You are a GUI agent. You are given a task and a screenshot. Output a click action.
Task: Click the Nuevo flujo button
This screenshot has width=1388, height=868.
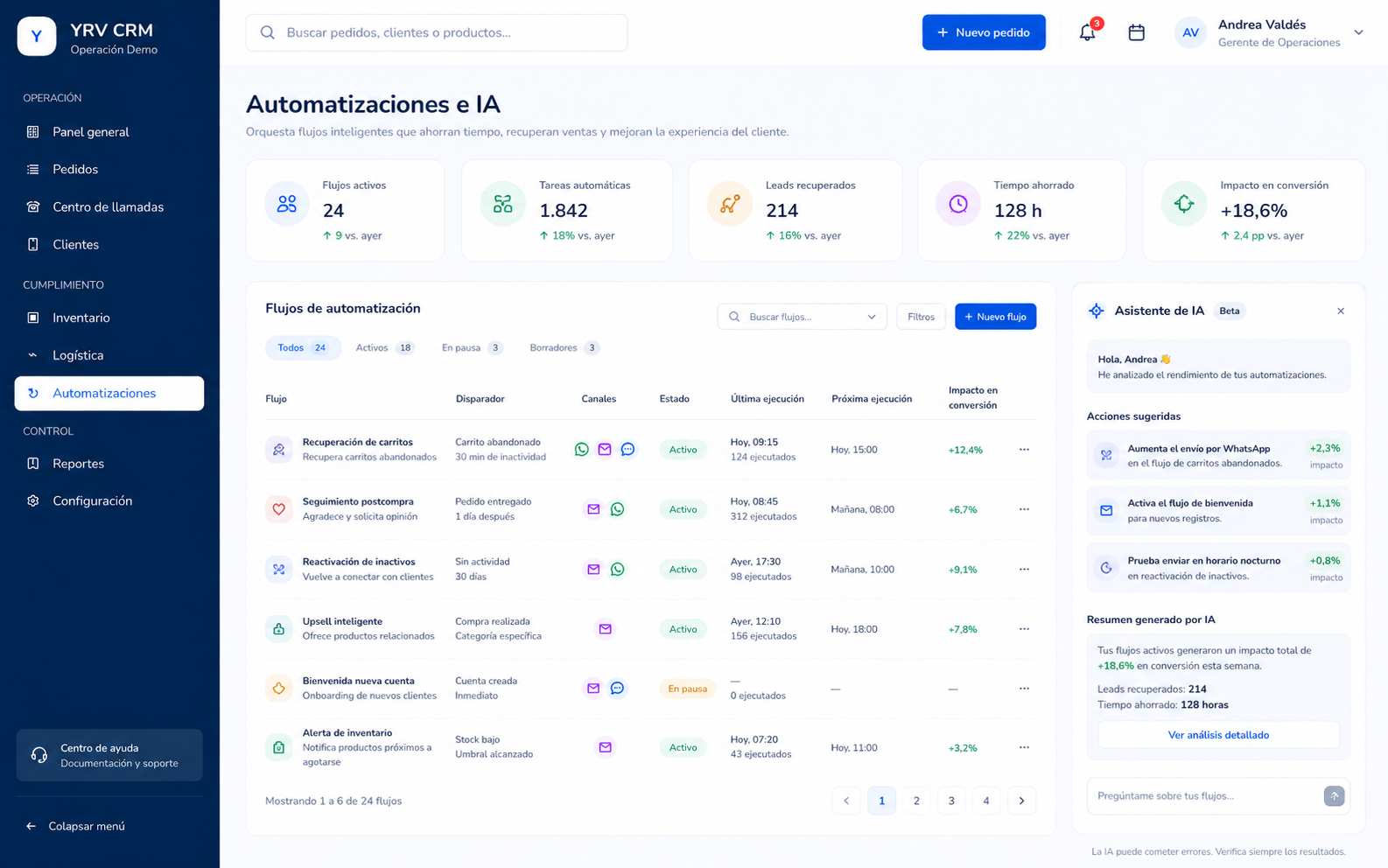995,317
